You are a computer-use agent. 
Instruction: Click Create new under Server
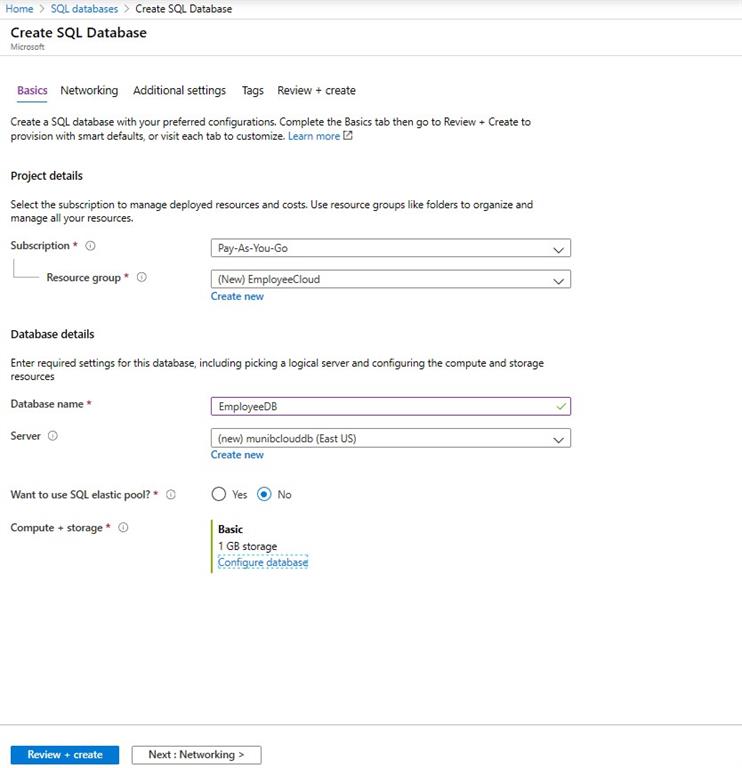click(237, 455)
